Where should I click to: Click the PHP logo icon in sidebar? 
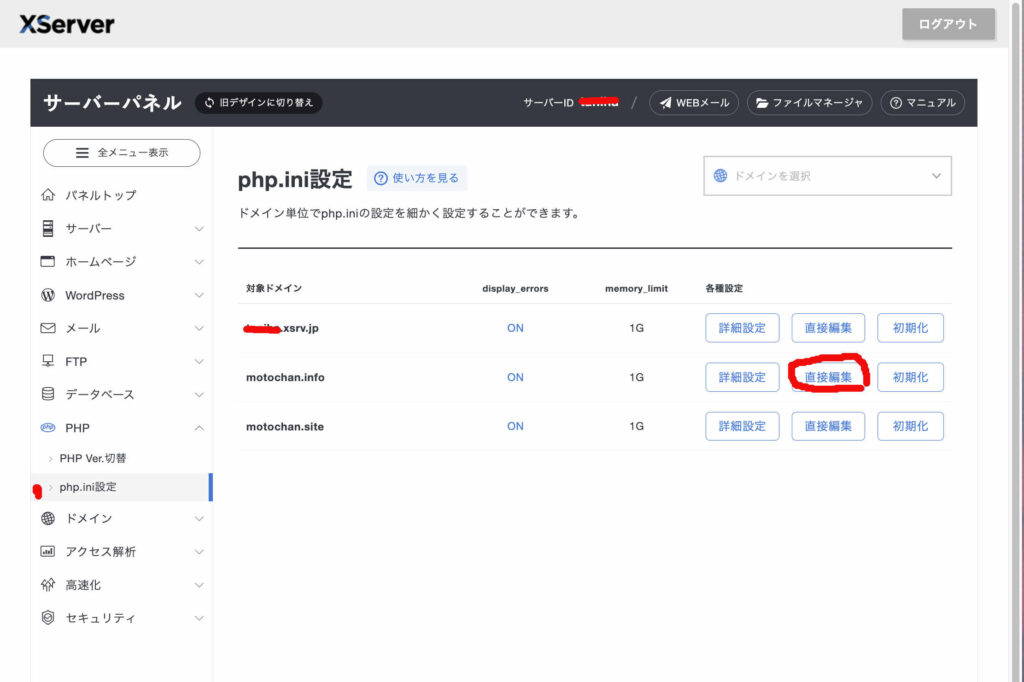tap(48, 427)
